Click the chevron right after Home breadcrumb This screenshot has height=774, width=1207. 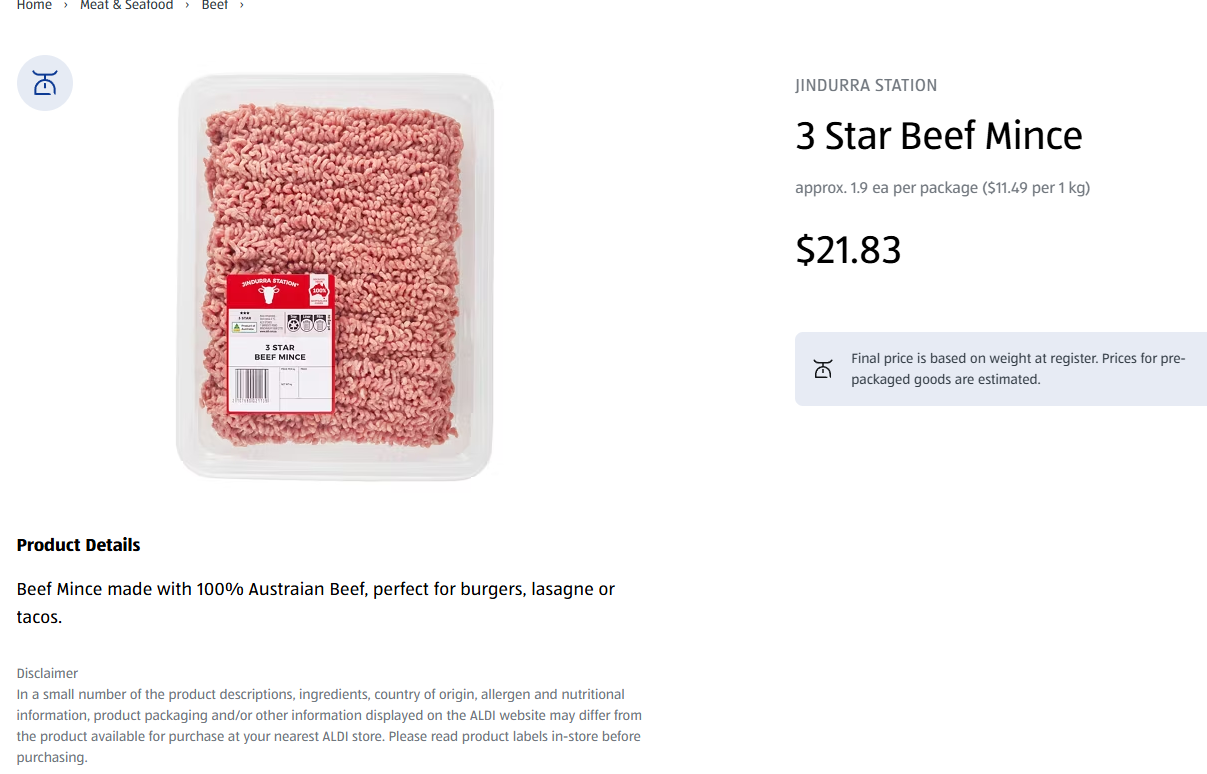coord(66,6)
